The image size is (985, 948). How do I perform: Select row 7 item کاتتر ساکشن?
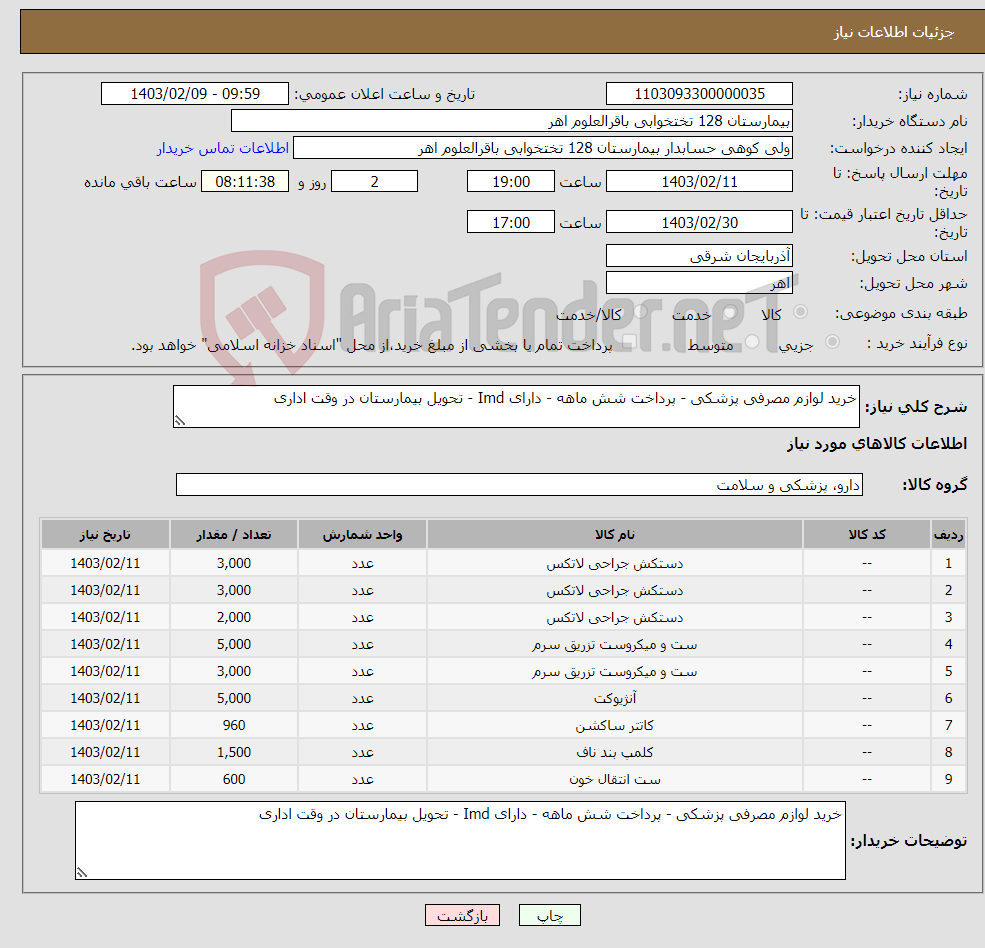coord(615,726)
